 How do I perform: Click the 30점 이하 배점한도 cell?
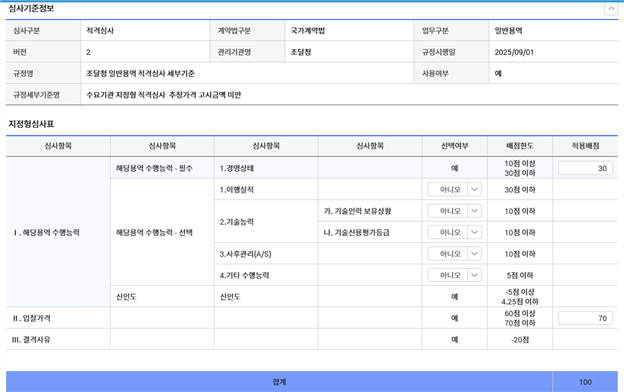[520, 189]
